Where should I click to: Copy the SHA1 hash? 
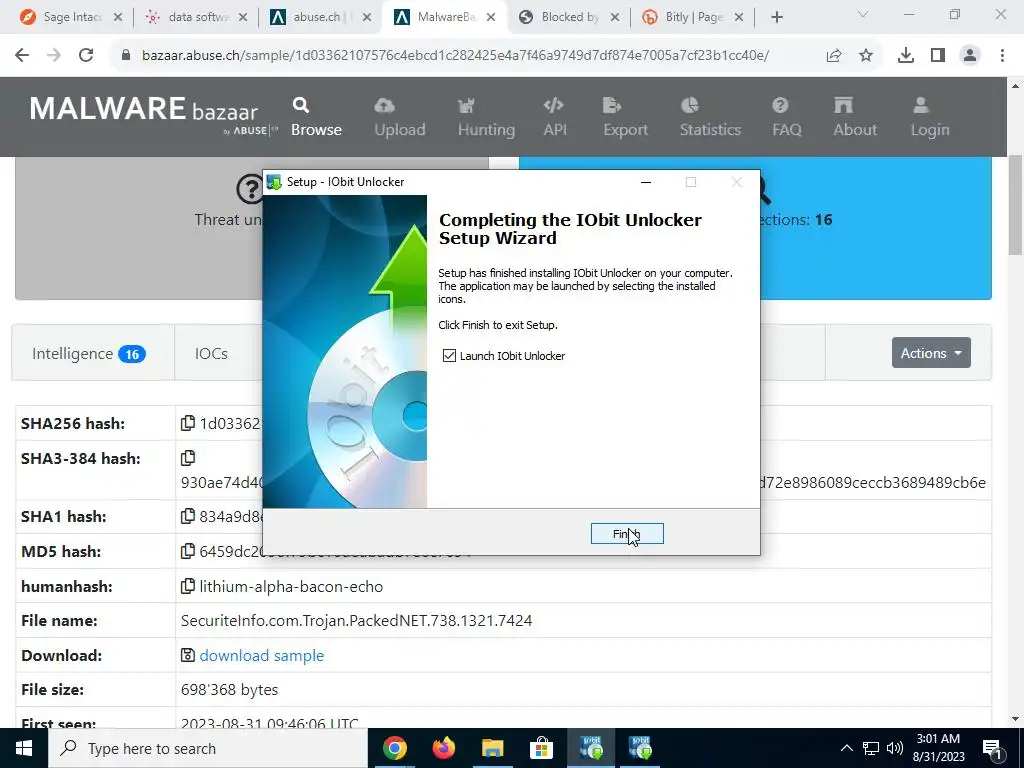pos(187,516)
